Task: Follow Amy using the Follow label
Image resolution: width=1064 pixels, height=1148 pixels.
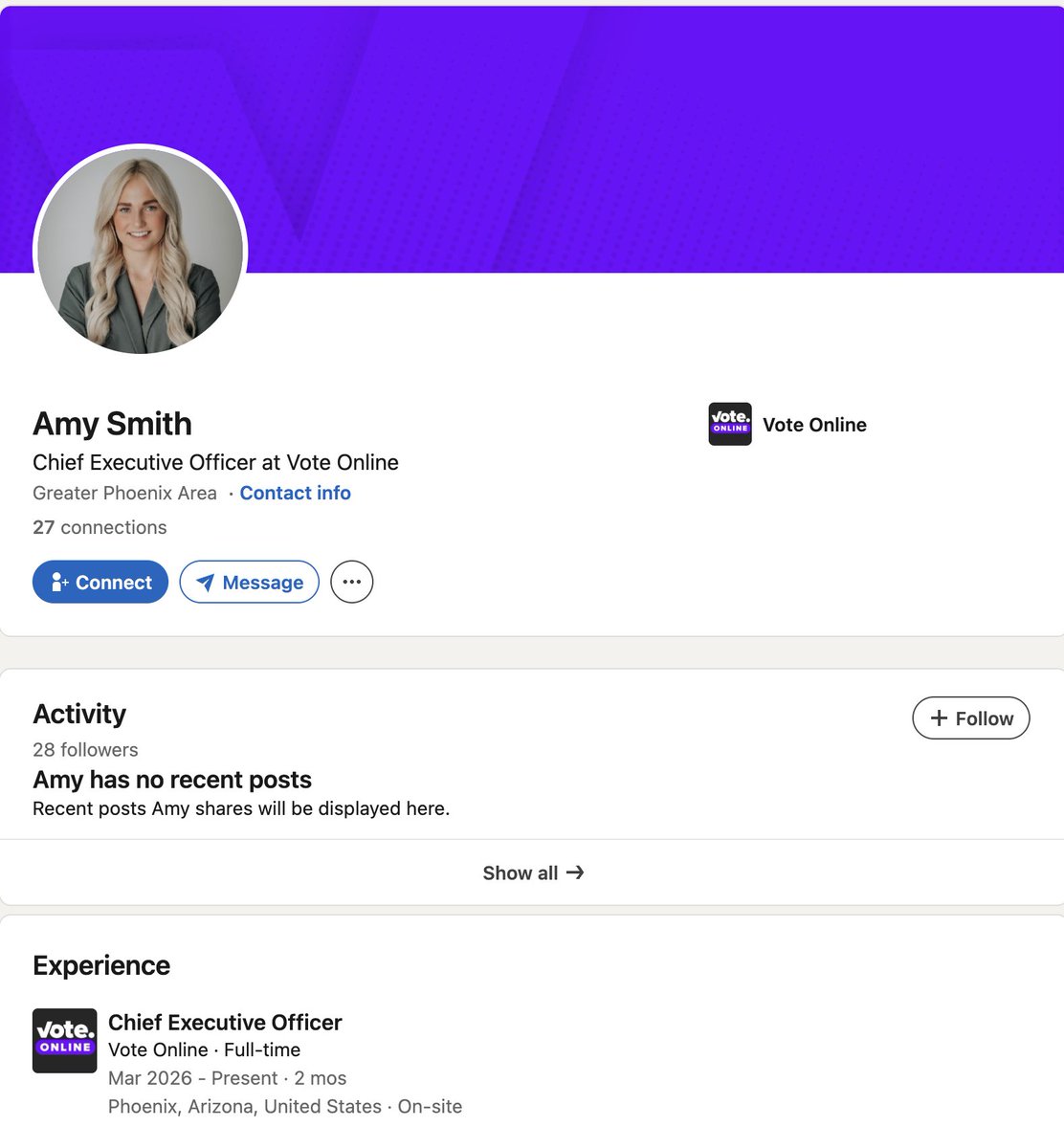Action: pos(984,718)
